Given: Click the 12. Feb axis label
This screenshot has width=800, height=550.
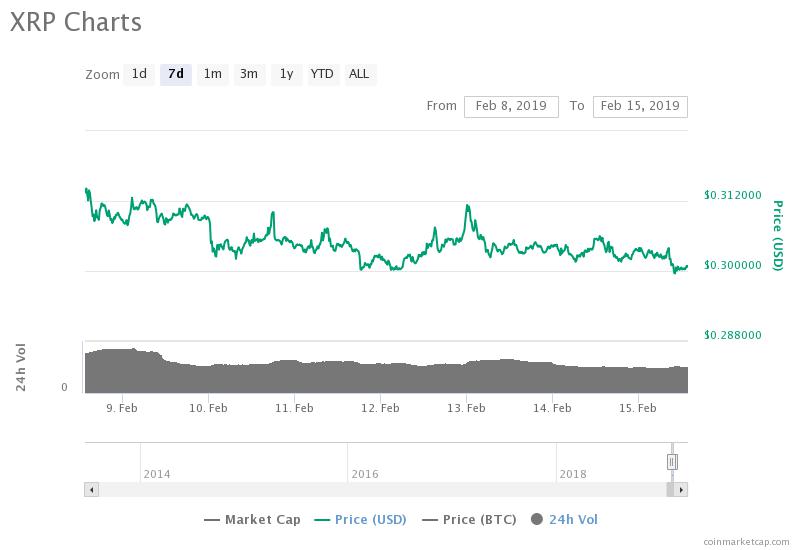Looking at the screenshot, I should 380,408.
